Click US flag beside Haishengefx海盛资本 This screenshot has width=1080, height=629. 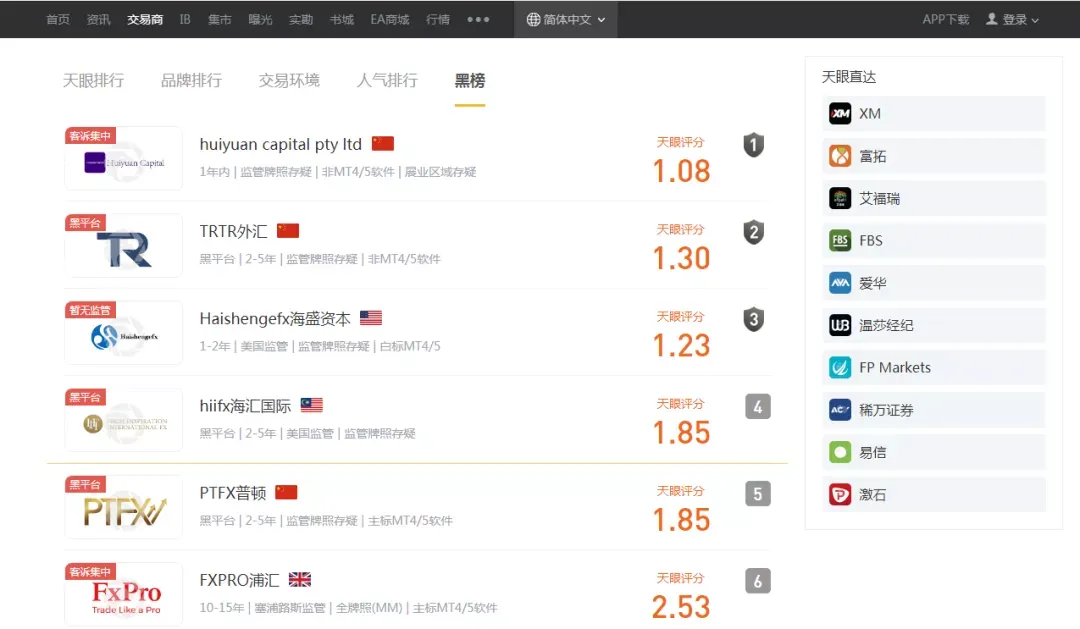tap(371, 318)
